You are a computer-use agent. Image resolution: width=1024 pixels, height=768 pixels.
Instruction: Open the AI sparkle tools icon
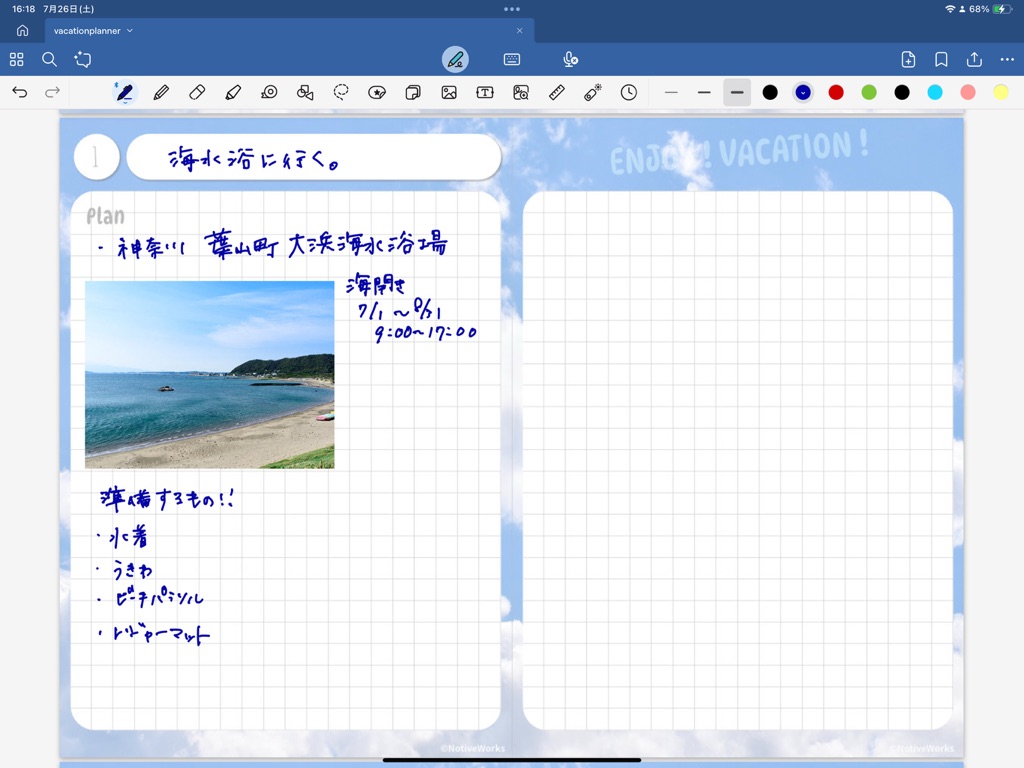click(83, 59)
